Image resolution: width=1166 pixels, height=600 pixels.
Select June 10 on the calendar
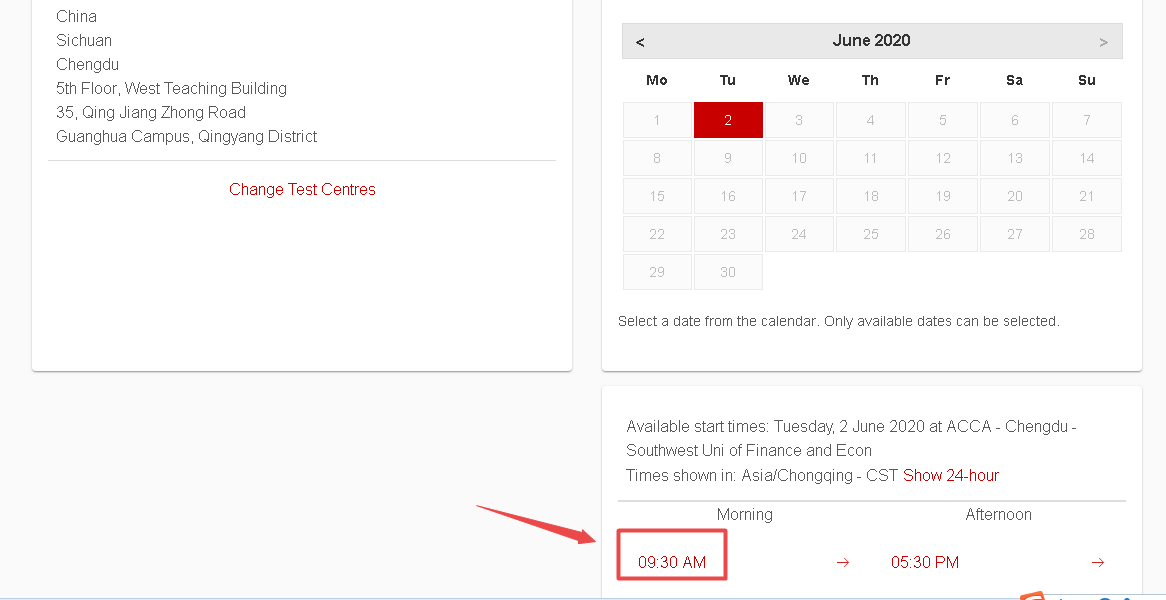(799, 158)
